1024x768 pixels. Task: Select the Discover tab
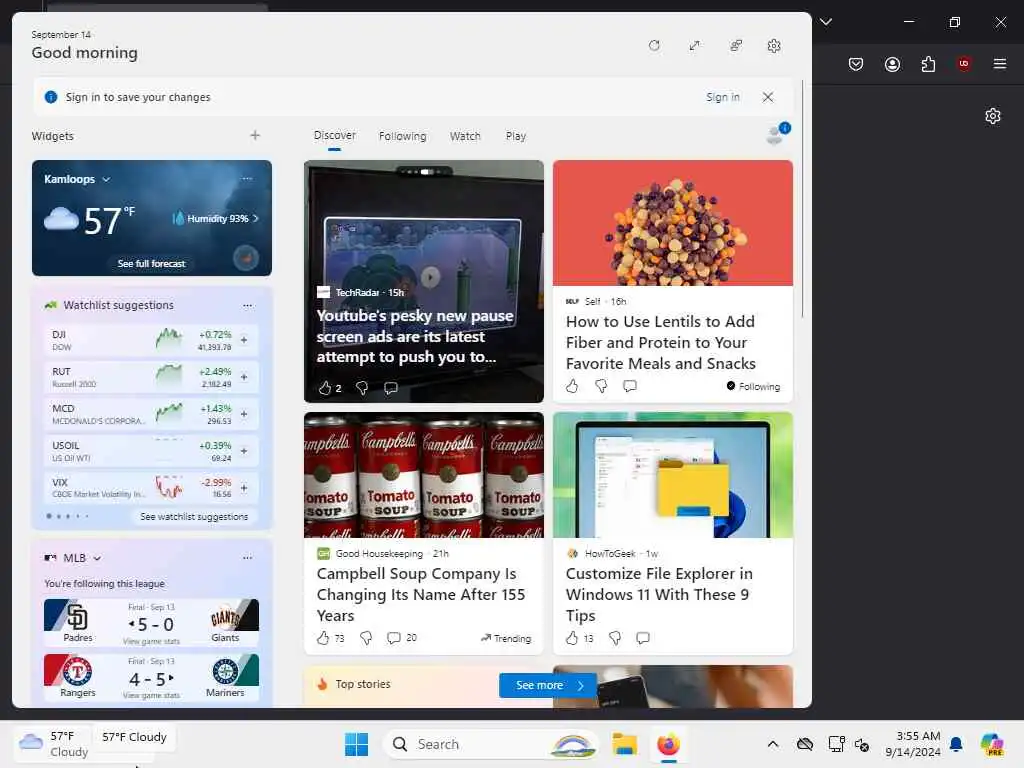coord(334,135)
